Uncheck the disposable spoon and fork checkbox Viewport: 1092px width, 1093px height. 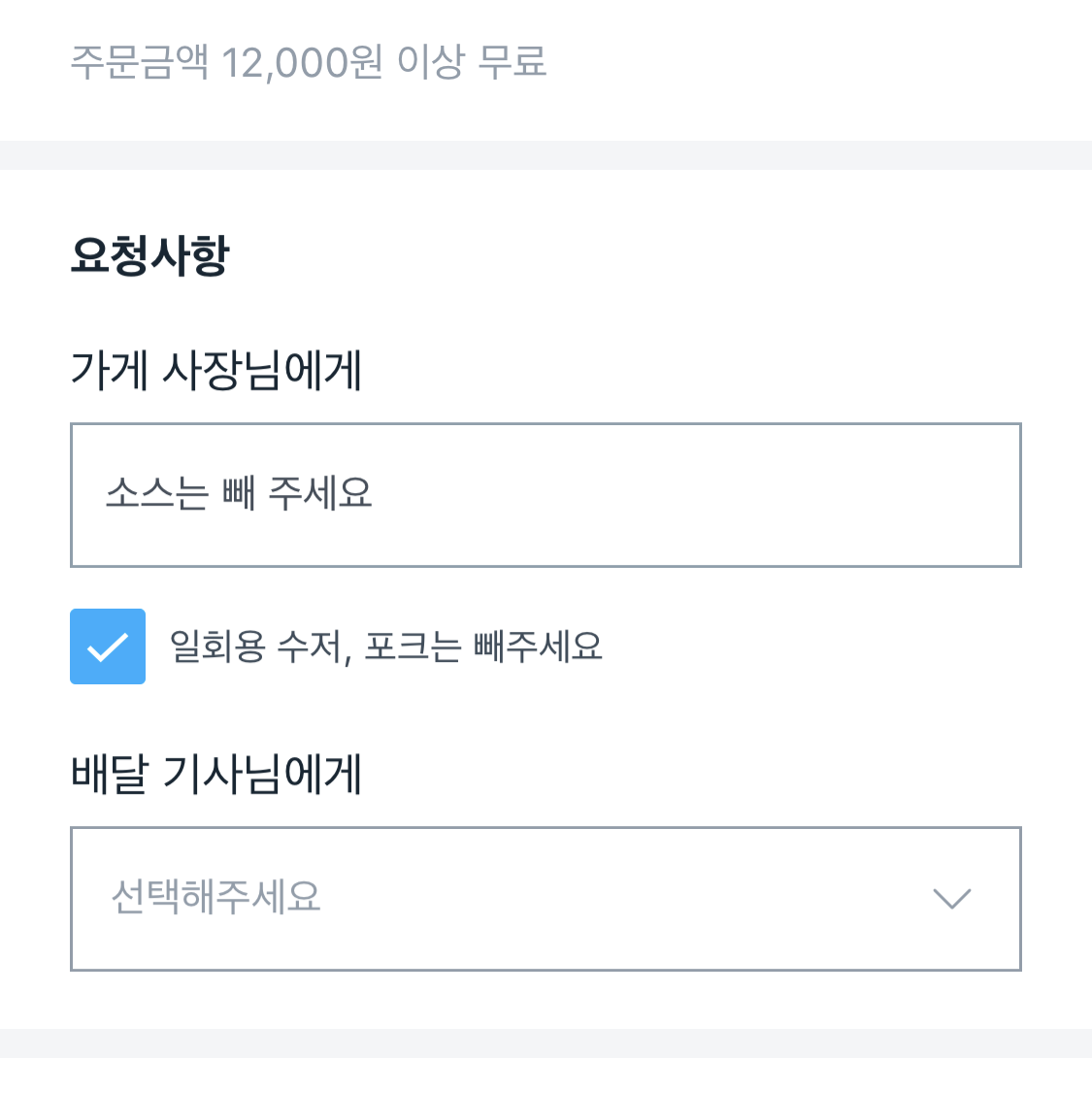tap(108, 646)
